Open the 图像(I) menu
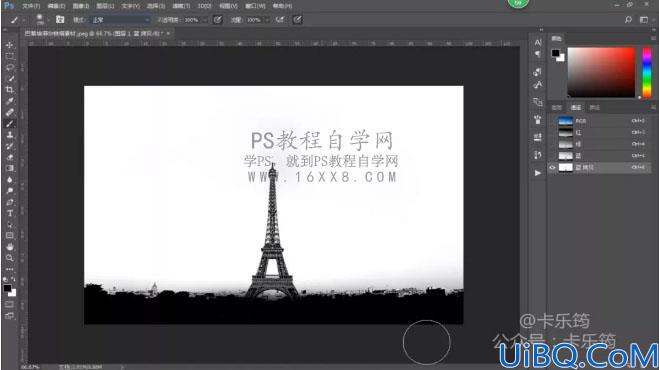This screenshot has width=659, height=370. pos(81,6)
